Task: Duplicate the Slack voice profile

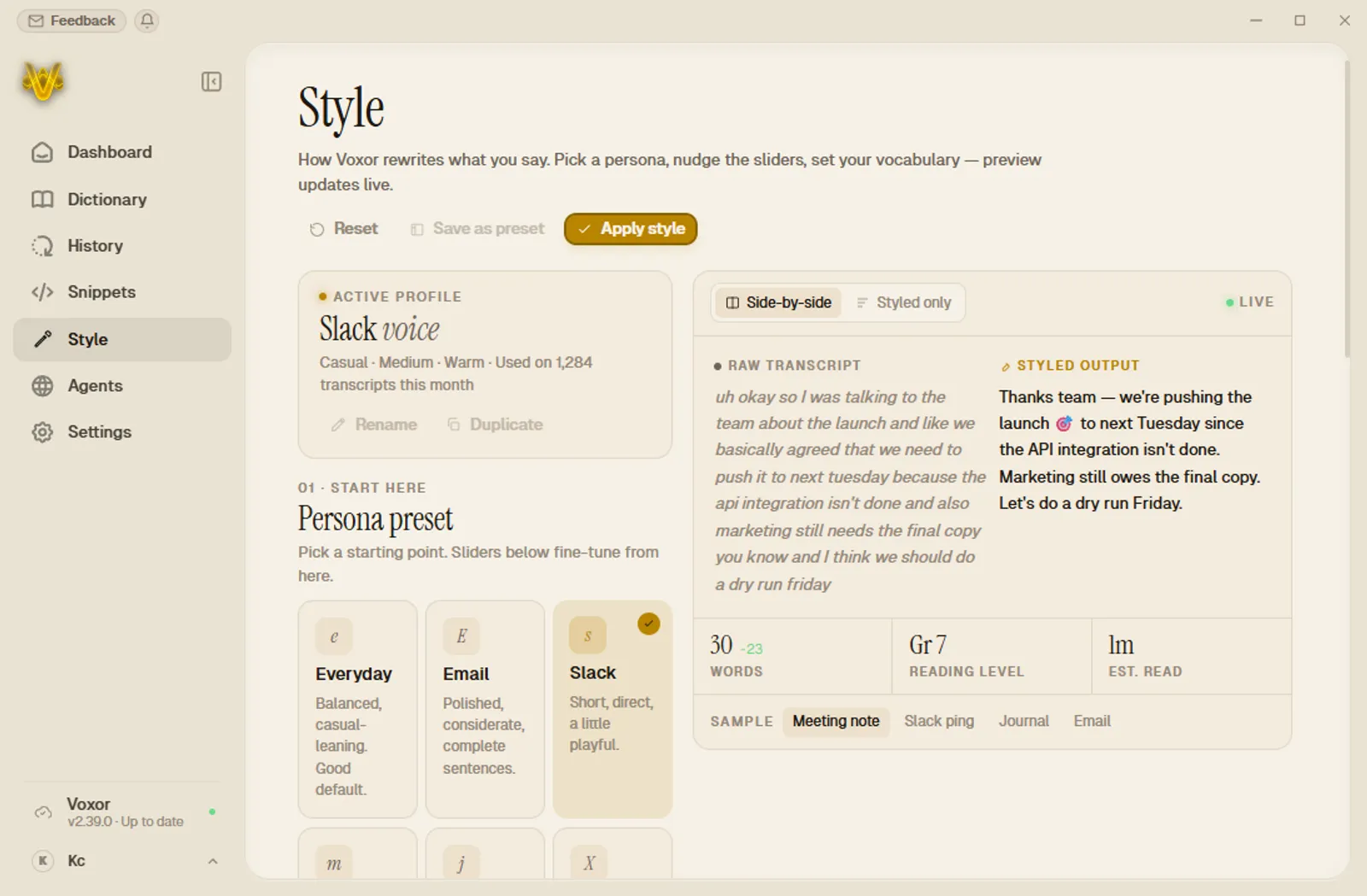Action: click(496, 425)
